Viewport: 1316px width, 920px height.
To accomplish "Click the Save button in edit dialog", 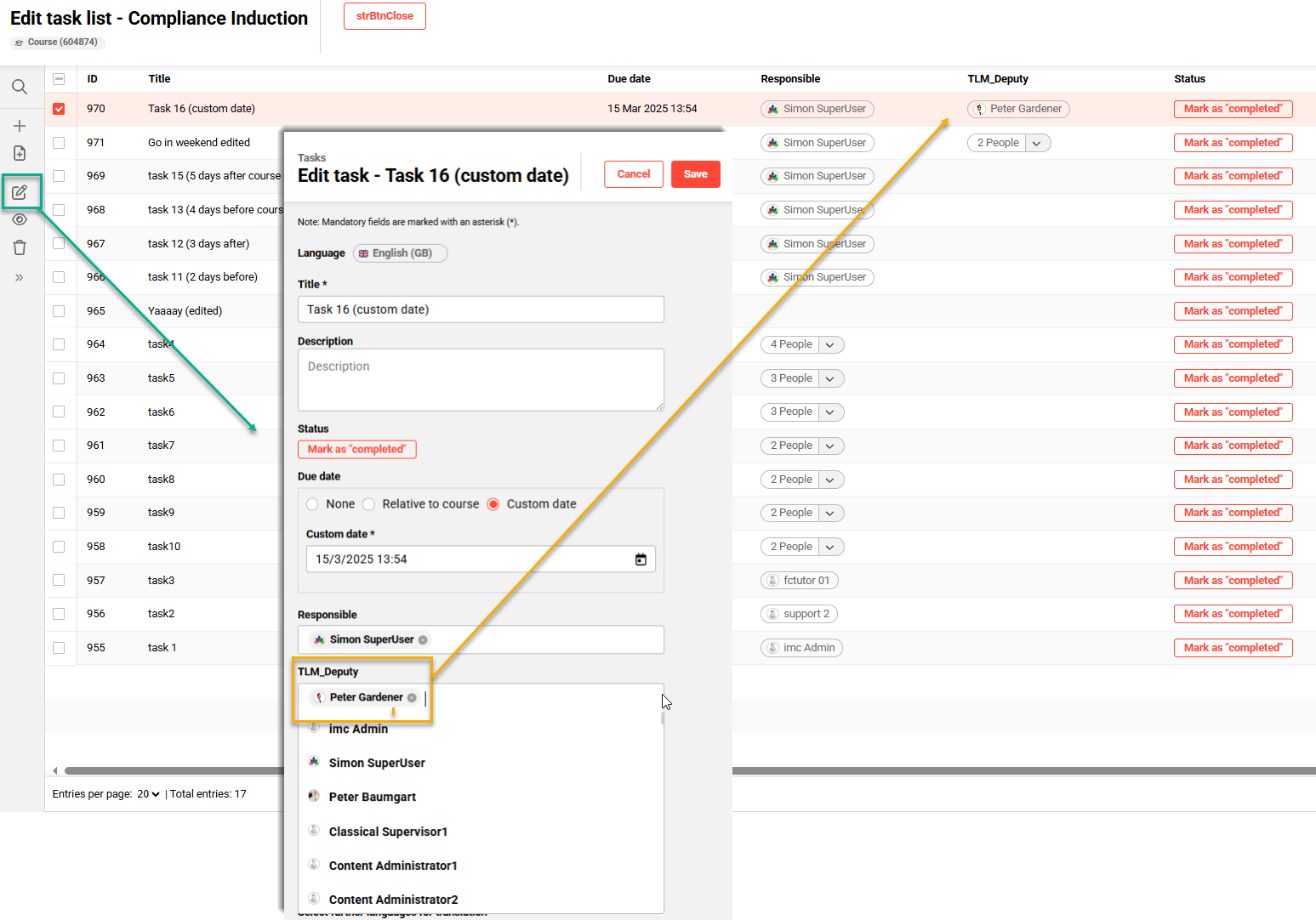I will point(695,174).
